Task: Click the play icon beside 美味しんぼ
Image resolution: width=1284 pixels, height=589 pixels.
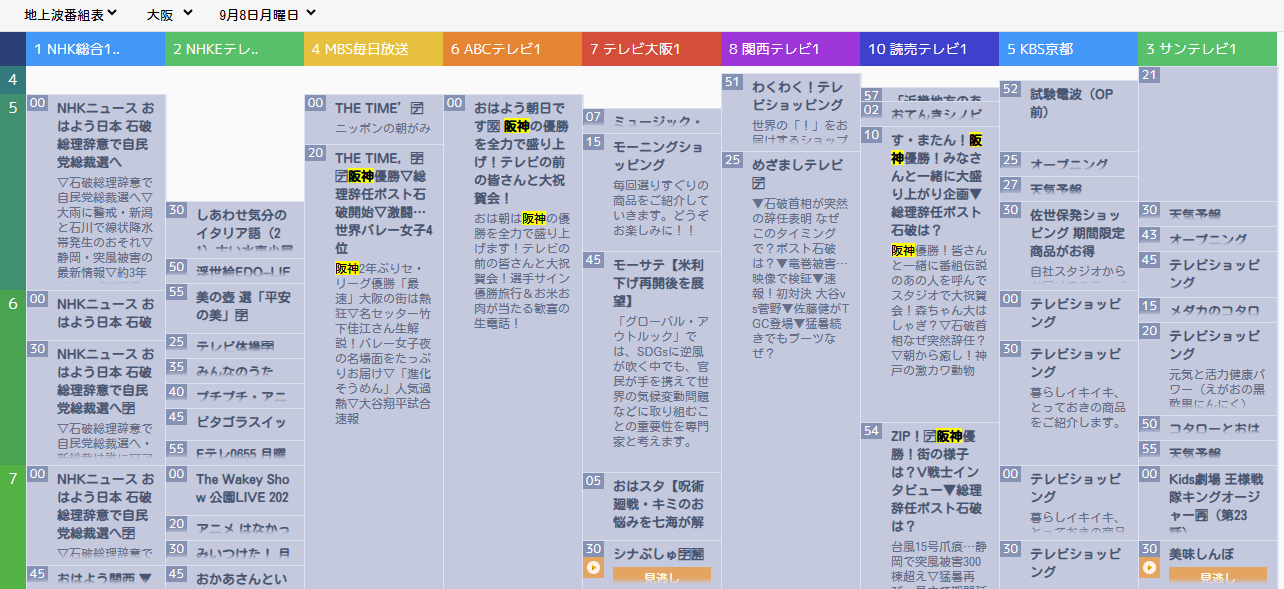Action: (x=1149, y=568)
